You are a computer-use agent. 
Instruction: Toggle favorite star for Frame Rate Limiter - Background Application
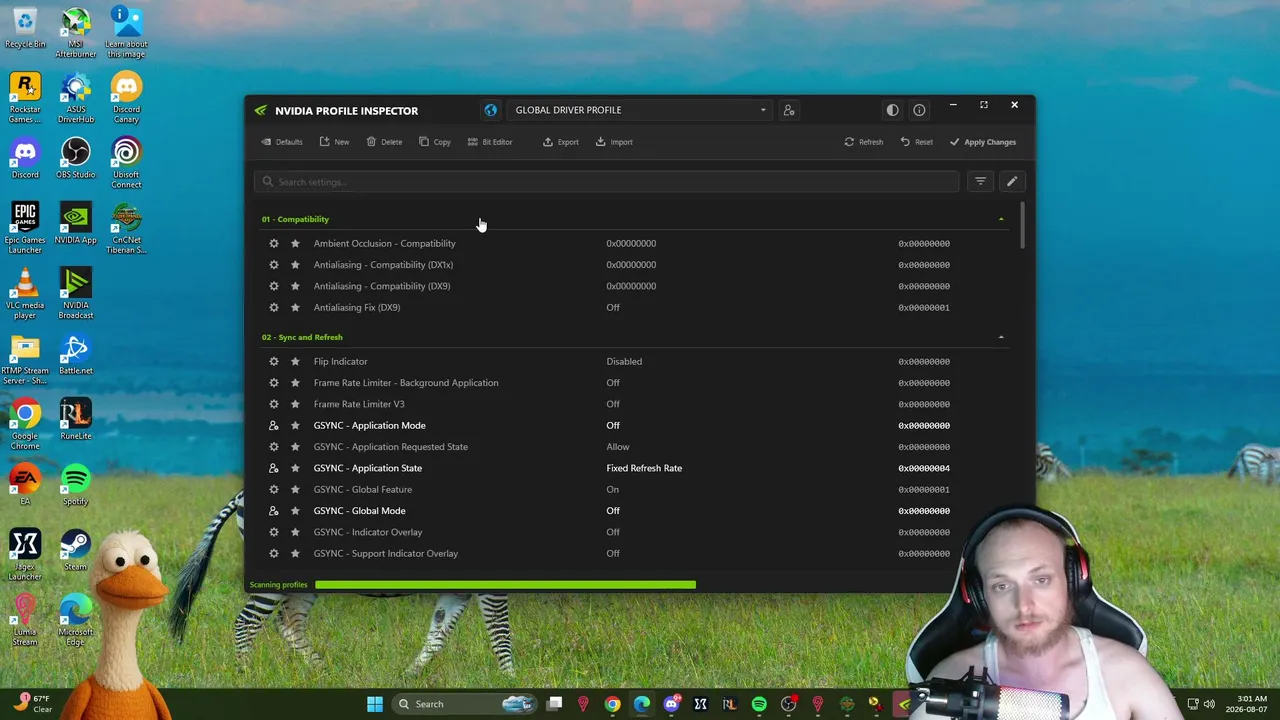pyautogui.click(x=295, y=383)
